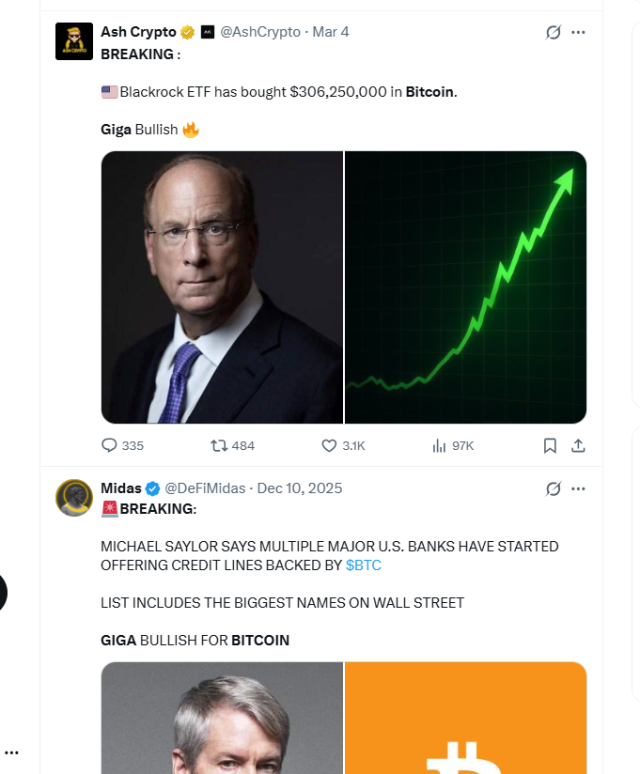Open the suited man portrait photo
The image size is (640, 774).
click(221, 287)
